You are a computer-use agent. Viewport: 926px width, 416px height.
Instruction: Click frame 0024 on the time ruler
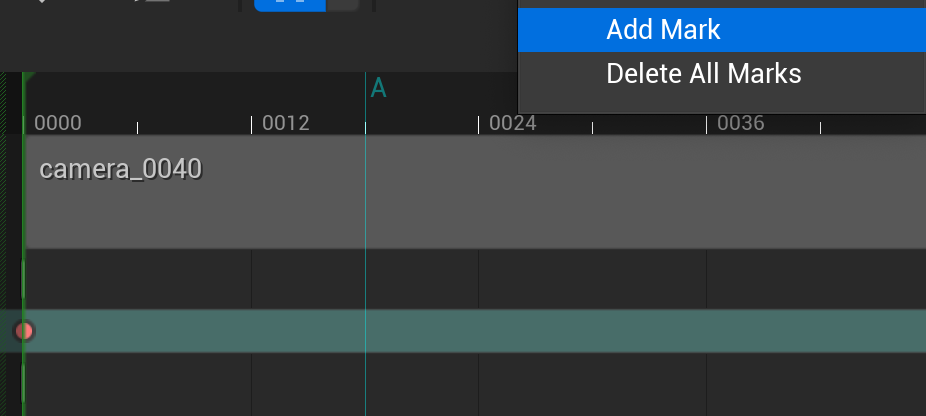click(x=512, y=124)
